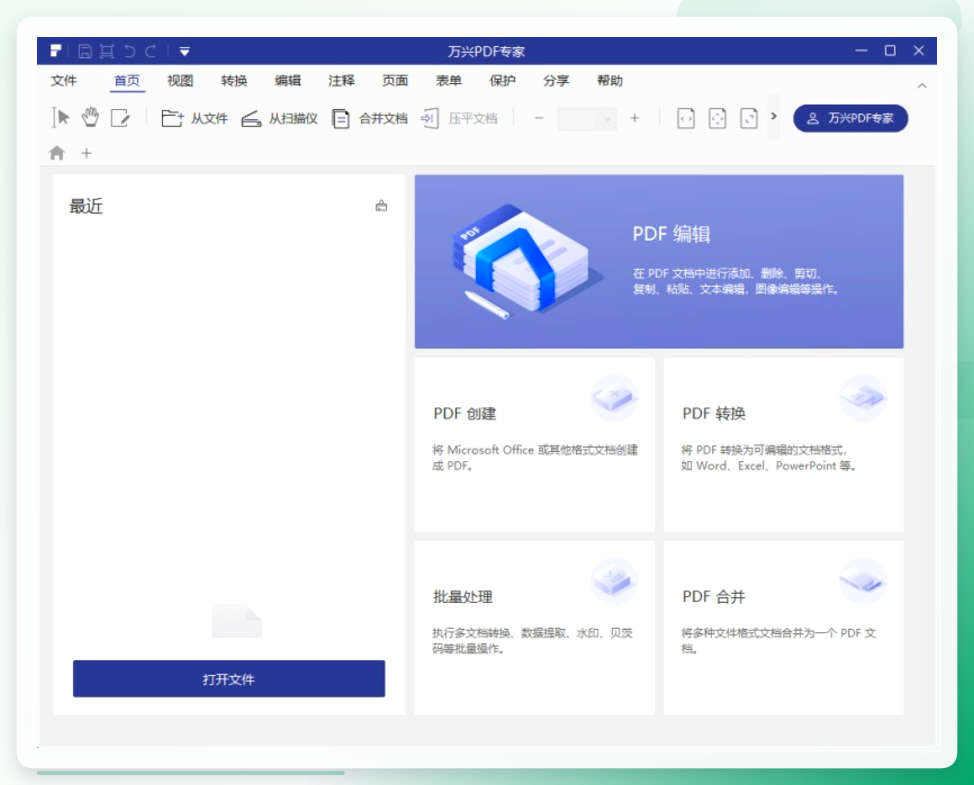Select the text selection cursor tool

(x=60, y=117)
